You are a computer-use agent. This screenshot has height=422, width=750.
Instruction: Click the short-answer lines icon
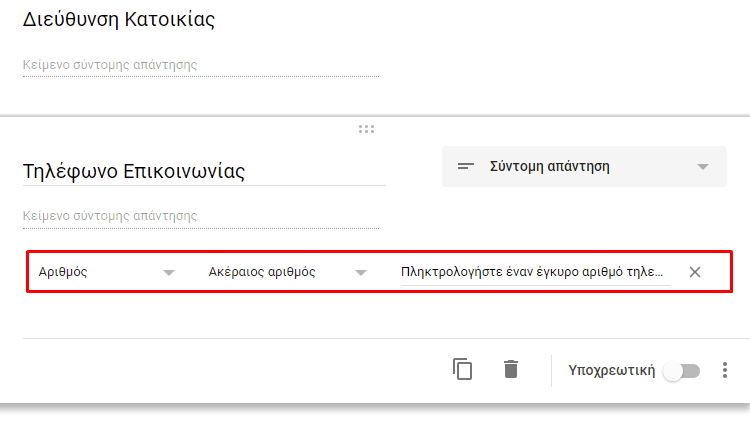465,167
